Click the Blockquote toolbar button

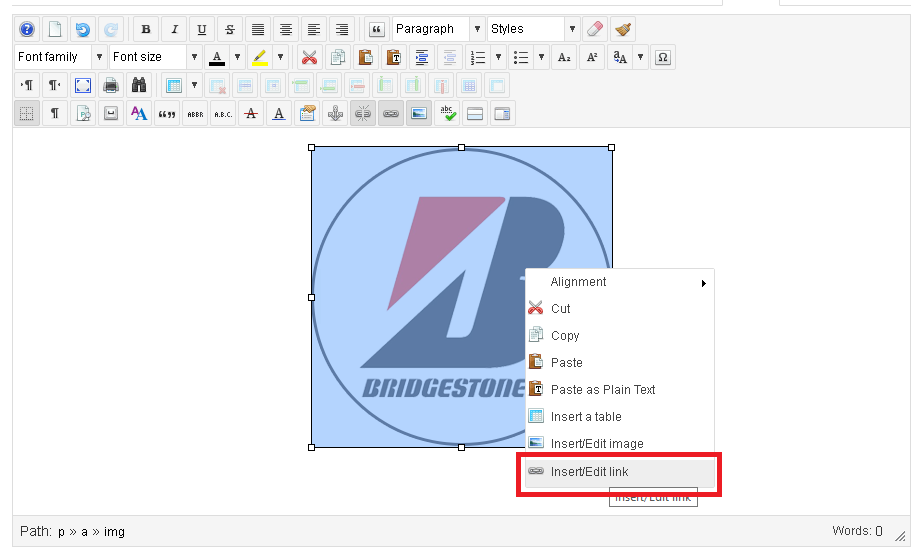(377, 29)
